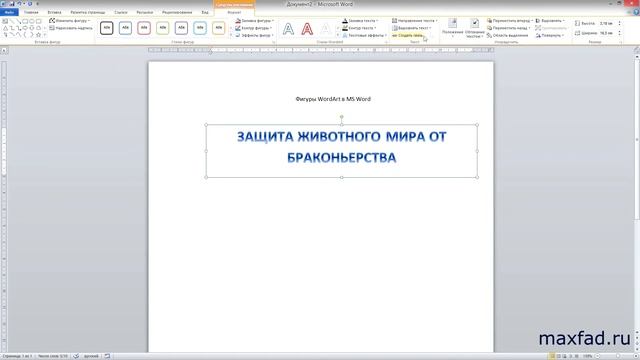This screenshot has width=640, height=360.
Task: Apply the red outline shape style
Action: [x=144, y=28]
